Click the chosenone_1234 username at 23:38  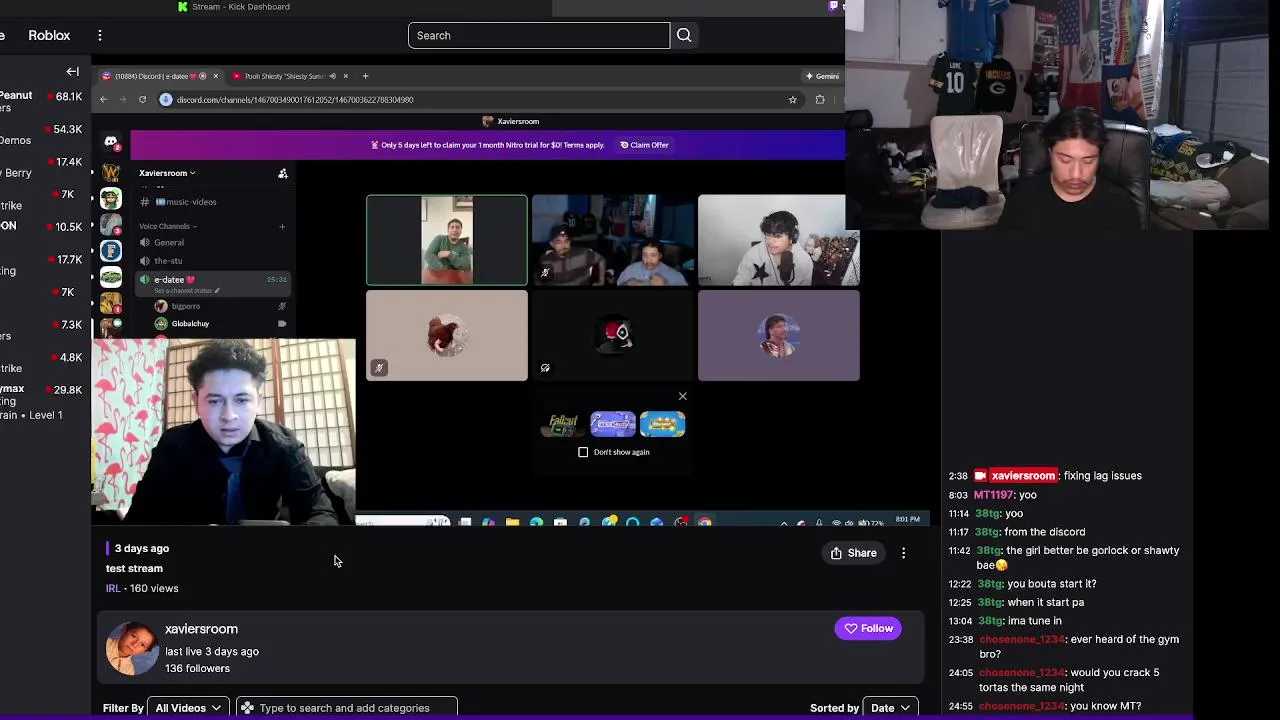coord(1022,639)
